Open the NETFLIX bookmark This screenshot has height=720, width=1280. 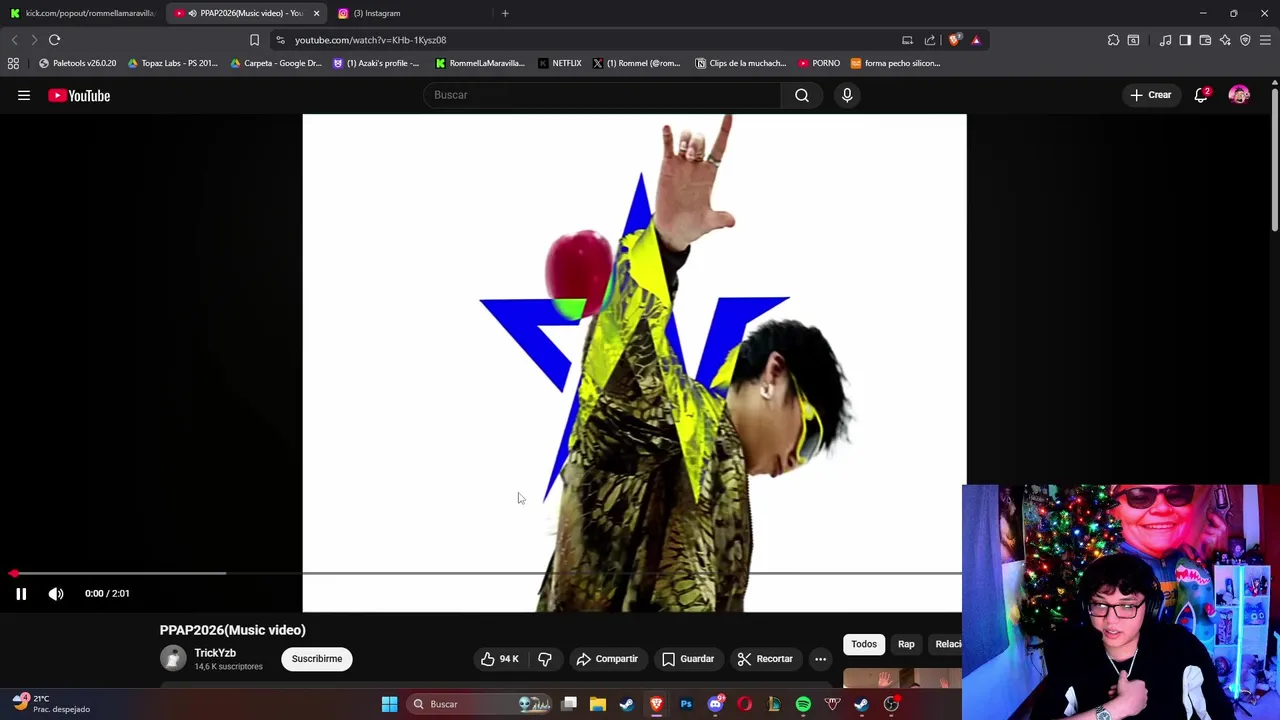559,63
